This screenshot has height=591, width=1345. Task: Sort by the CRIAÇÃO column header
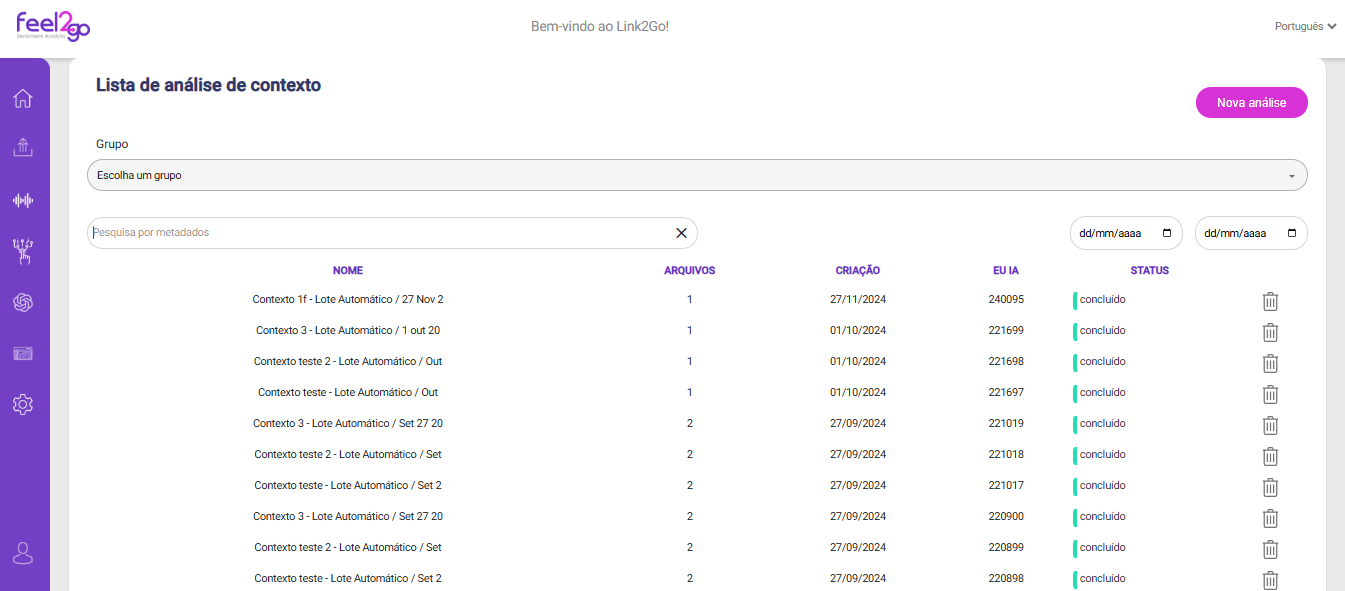(858, 270)
